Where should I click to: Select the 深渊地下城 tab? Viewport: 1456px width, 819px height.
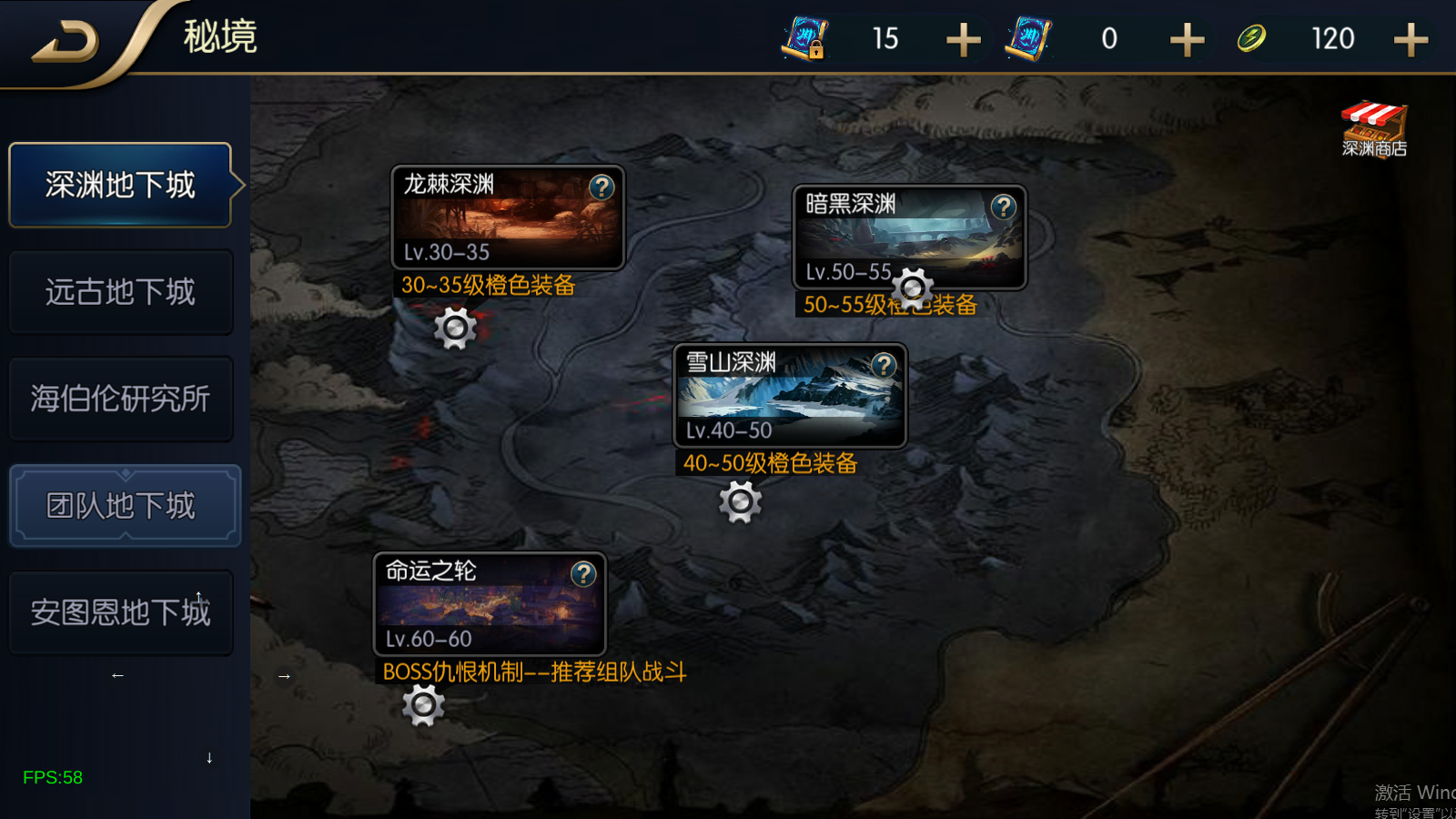coord(121,185)
